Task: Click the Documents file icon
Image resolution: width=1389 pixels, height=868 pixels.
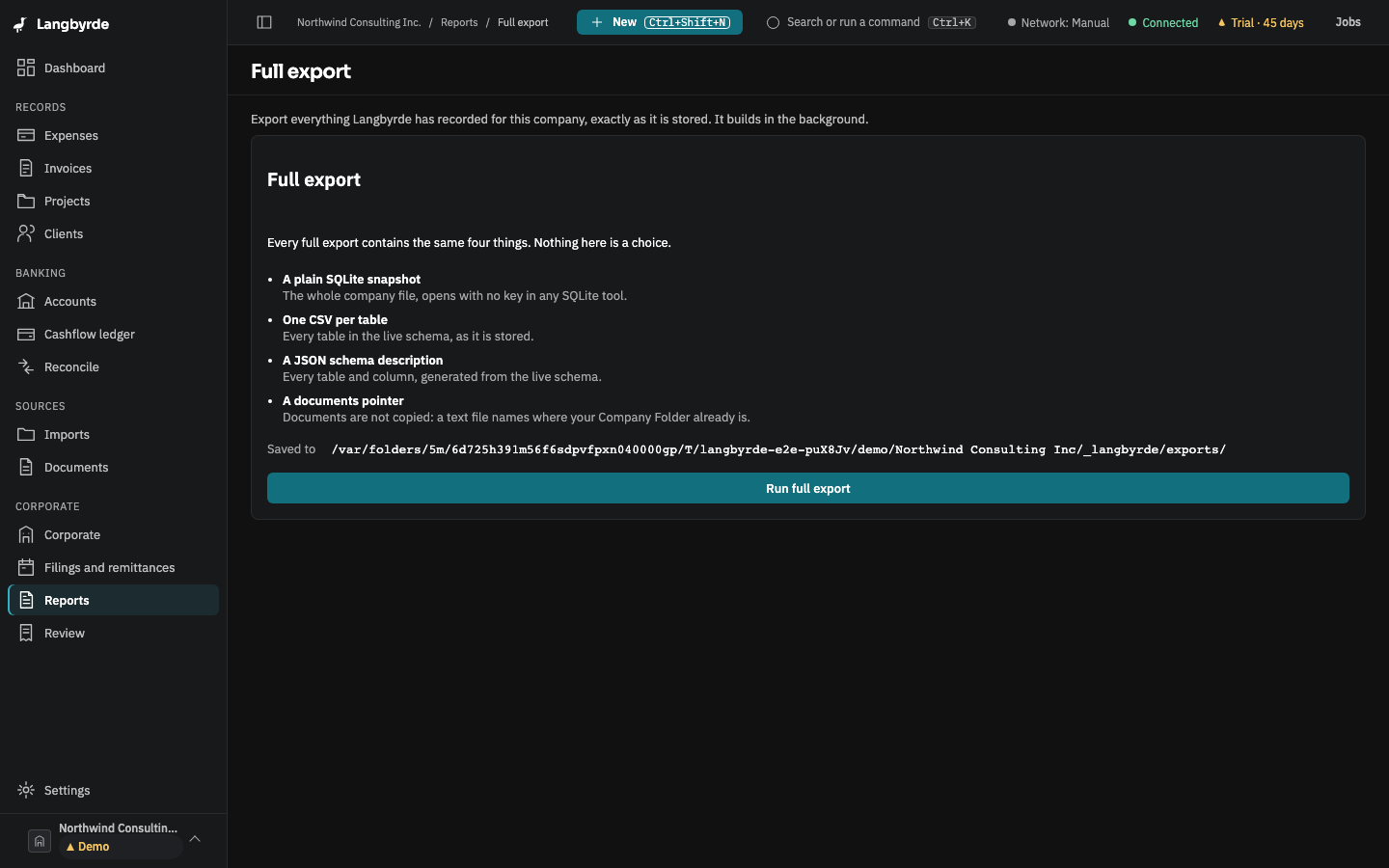Action: click(26, 467)
